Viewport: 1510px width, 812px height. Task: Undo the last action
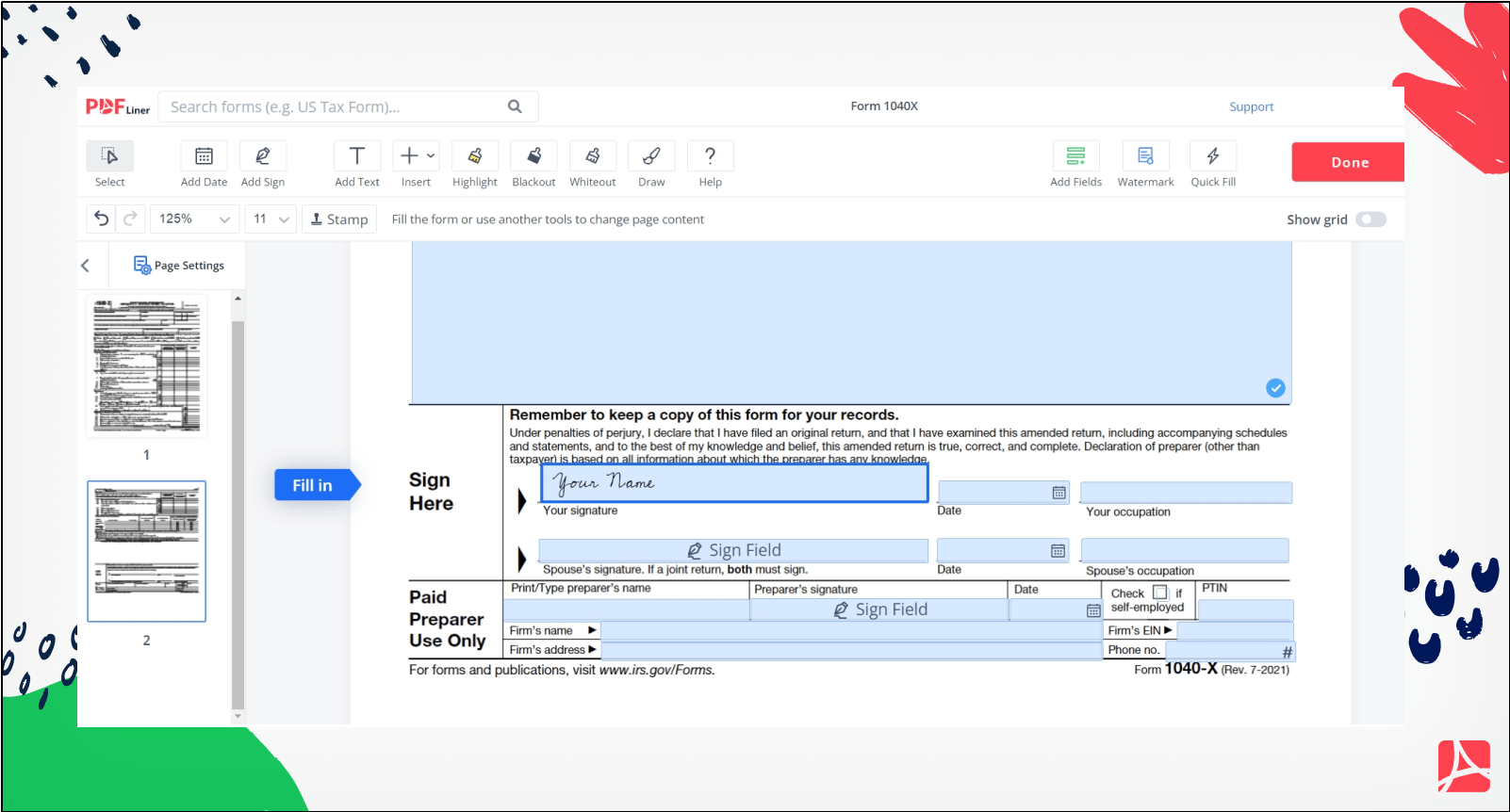[x=102, y=219]
